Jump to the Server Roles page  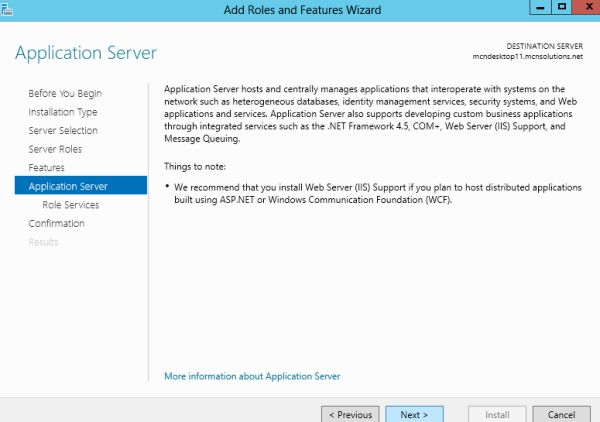[x=56, y=149]
